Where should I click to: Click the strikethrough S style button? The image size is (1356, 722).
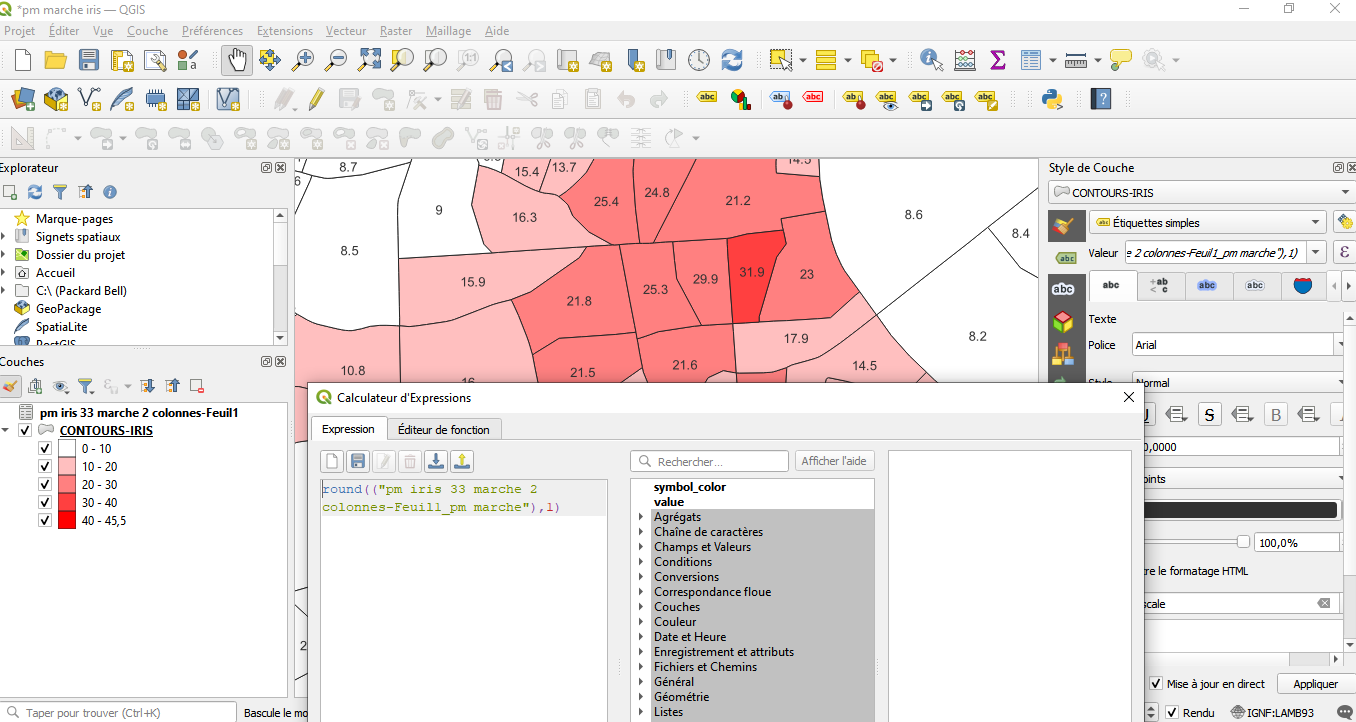click(1210, 414)
